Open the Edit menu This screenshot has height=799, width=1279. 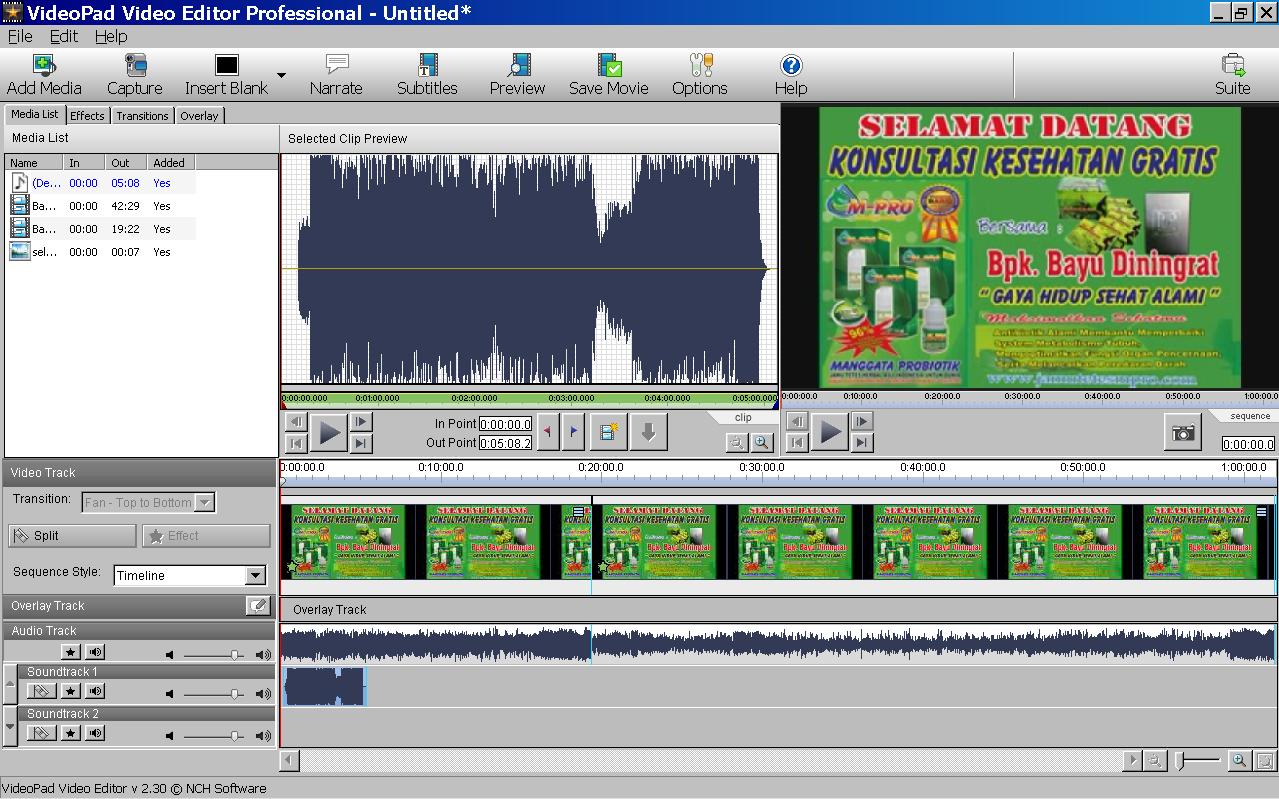63,36
